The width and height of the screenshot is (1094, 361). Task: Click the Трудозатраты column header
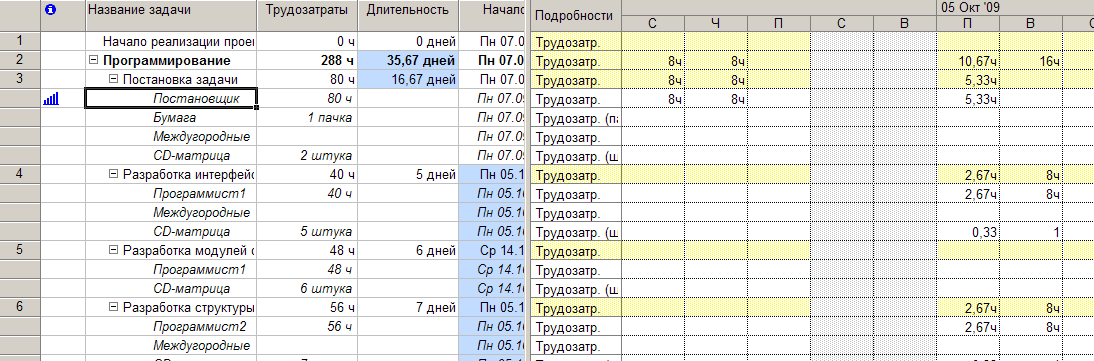tap(308, 15)
